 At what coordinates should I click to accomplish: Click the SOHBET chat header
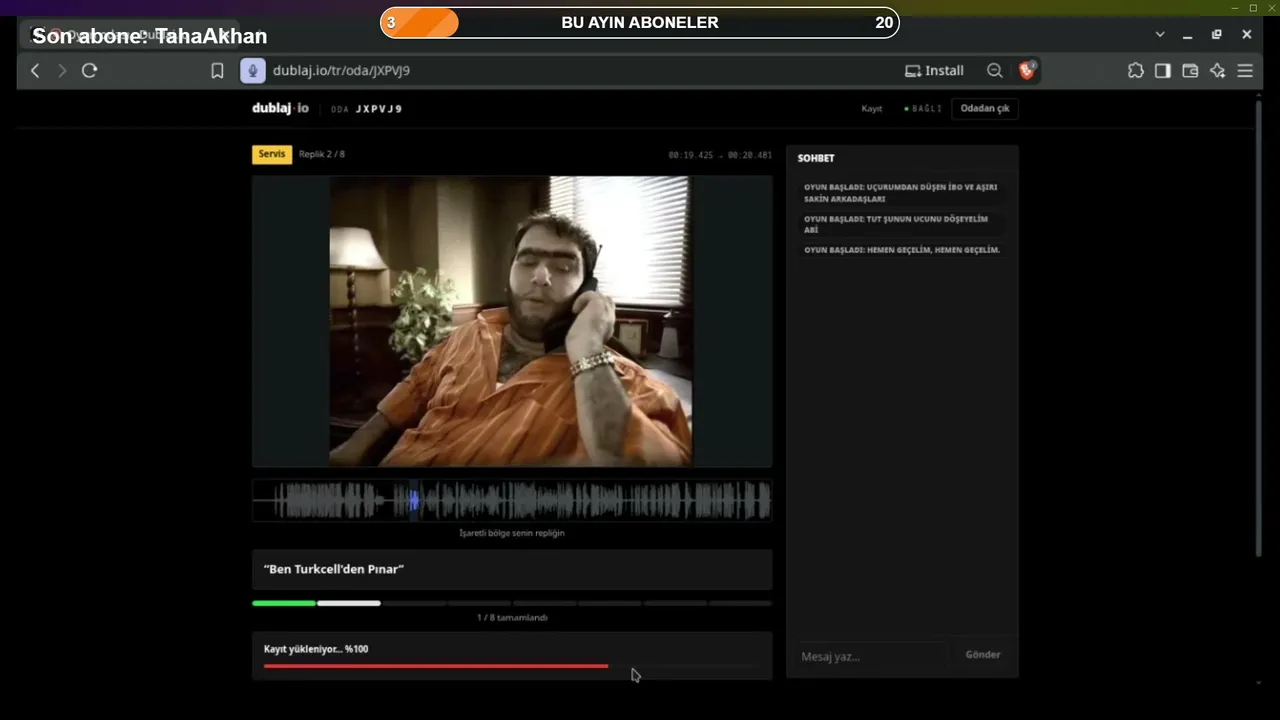816,158
